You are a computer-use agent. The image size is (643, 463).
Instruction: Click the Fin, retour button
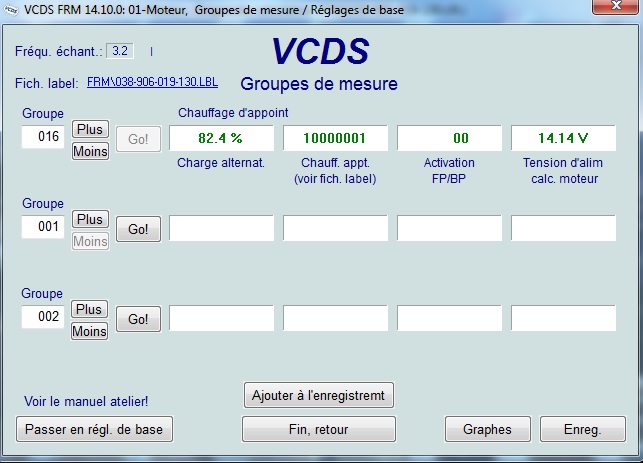(x=319, y=429)
